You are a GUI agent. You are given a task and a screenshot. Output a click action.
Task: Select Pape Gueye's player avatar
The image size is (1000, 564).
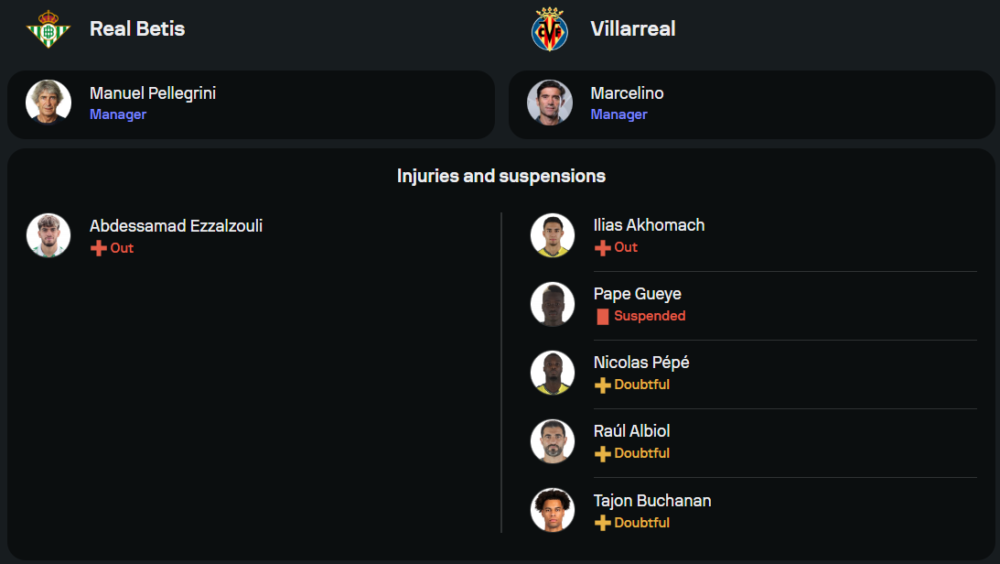pos(552,304)
